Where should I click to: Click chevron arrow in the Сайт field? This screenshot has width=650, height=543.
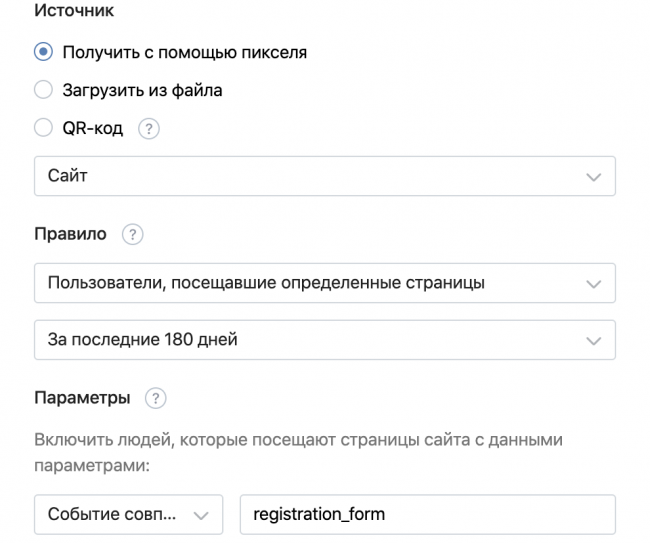[x=594, y=176]
